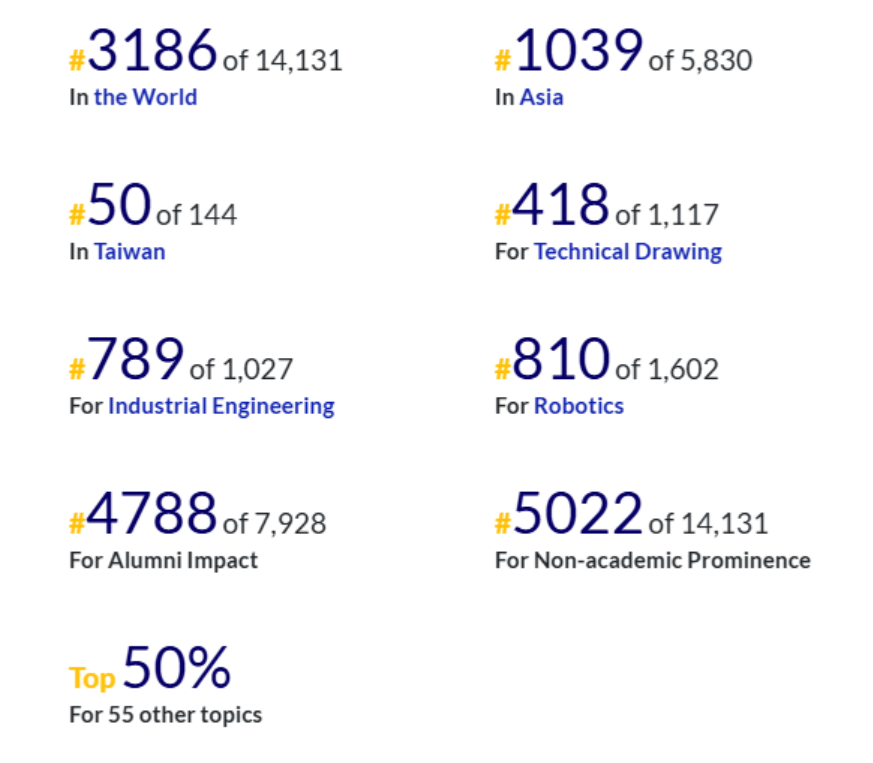This screenshot has width=873, height=763.
Task: Select the Asia rank number 1039
Action: tap(577, 52)
